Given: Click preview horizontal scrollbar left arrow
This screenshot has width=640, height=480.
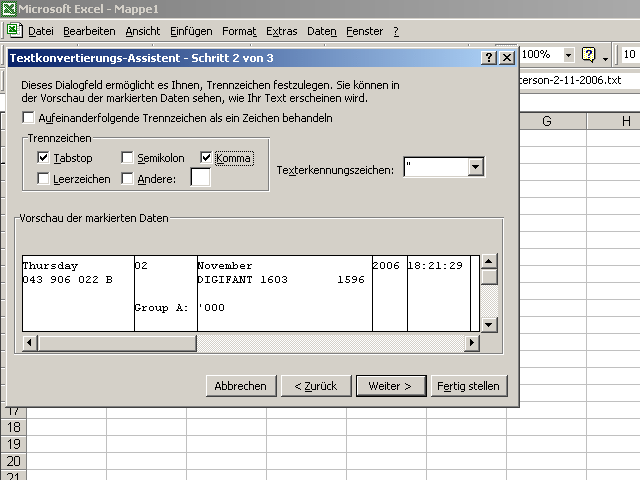Looking at the screenshot, I should click(x=29, y=342).
